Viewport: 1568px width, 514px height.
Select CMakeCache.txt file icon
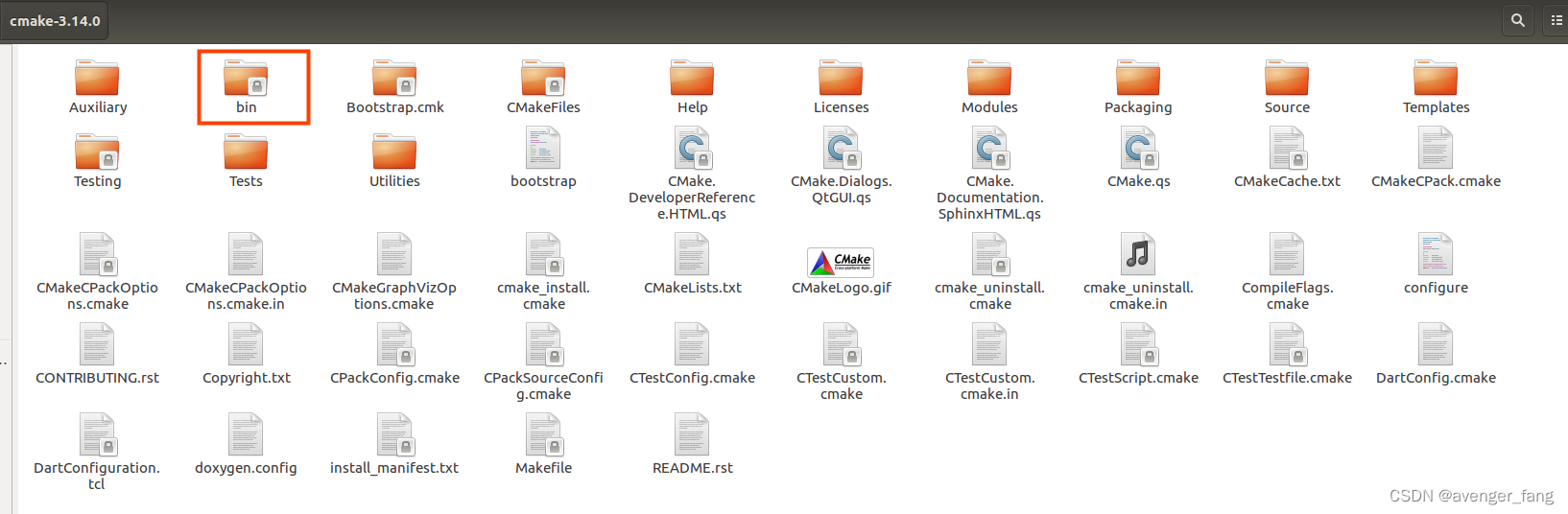pyautogui.click(x=1287, y=149)
